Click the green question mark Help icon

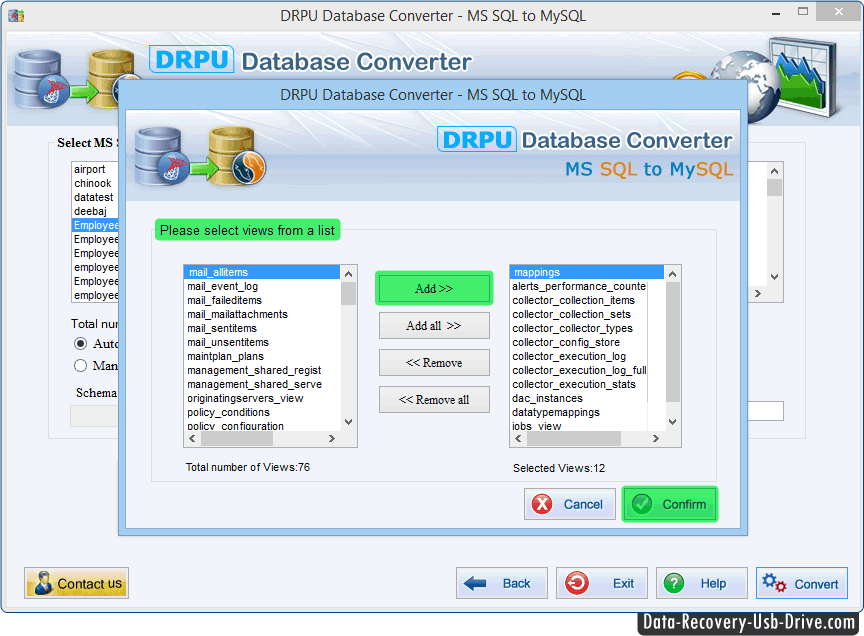click(x=674, y=583)
